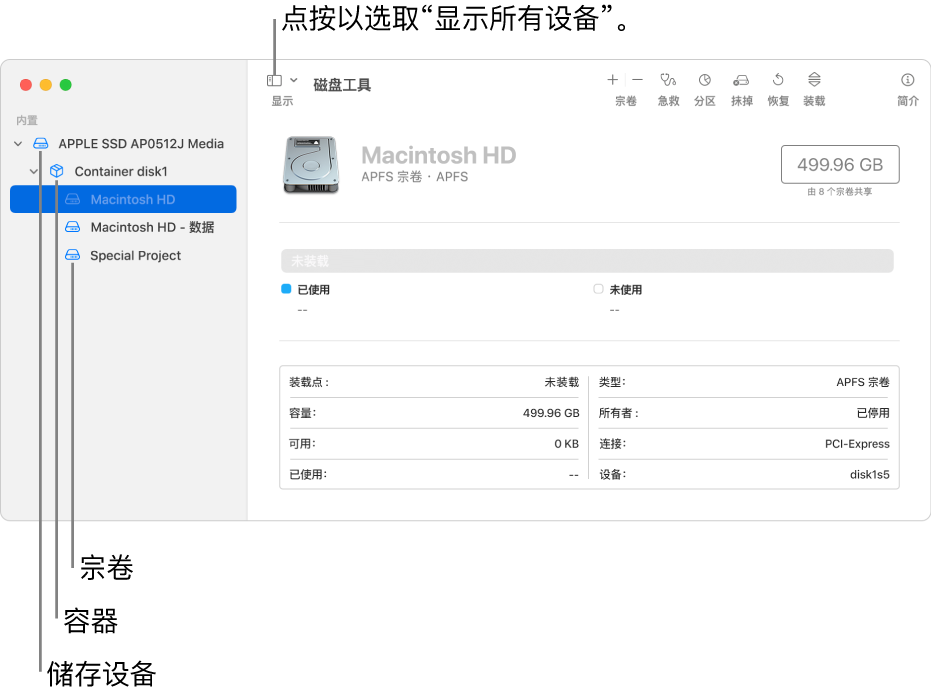Click the Special Project disk icon

72,255
